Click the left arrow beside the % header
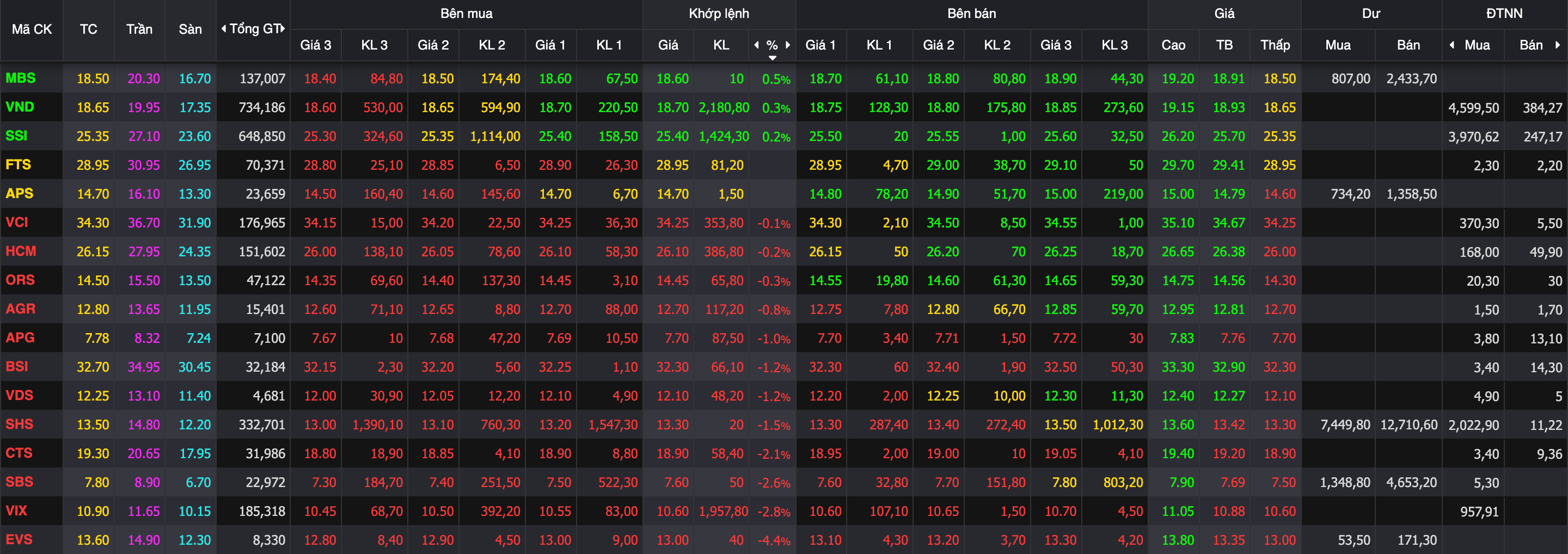This screenshot has width=1568, height=554. pos(757,45)
